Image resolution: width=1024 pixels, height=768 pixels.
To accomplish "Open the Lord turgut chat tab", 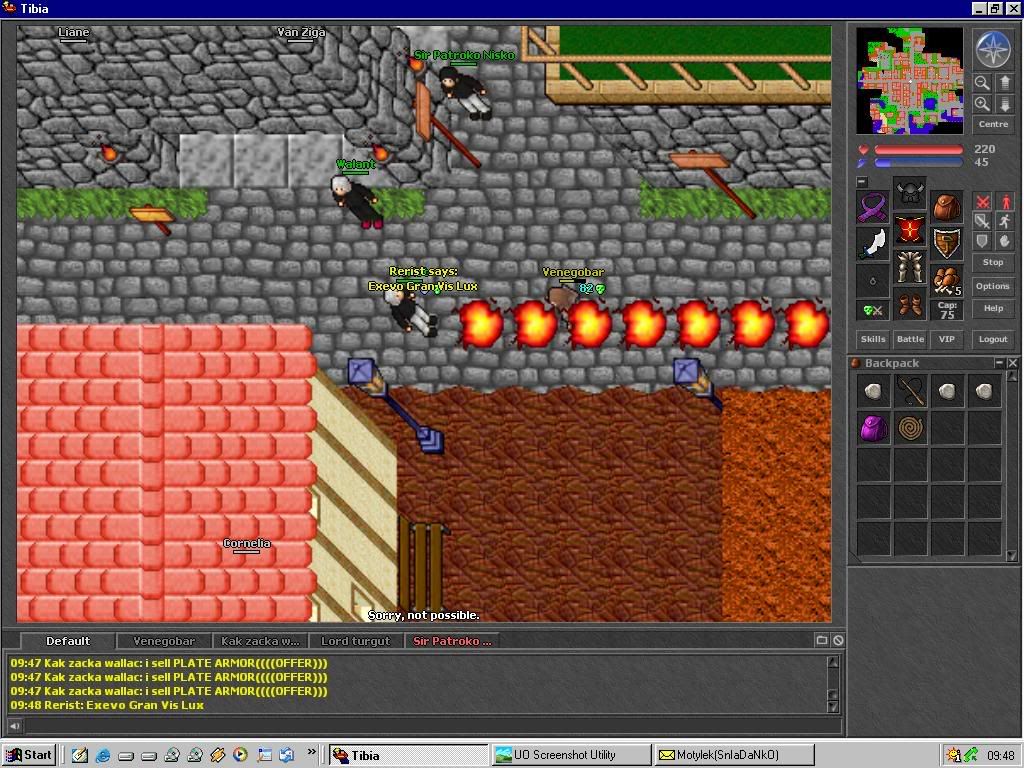I will [x=356, y=641].
